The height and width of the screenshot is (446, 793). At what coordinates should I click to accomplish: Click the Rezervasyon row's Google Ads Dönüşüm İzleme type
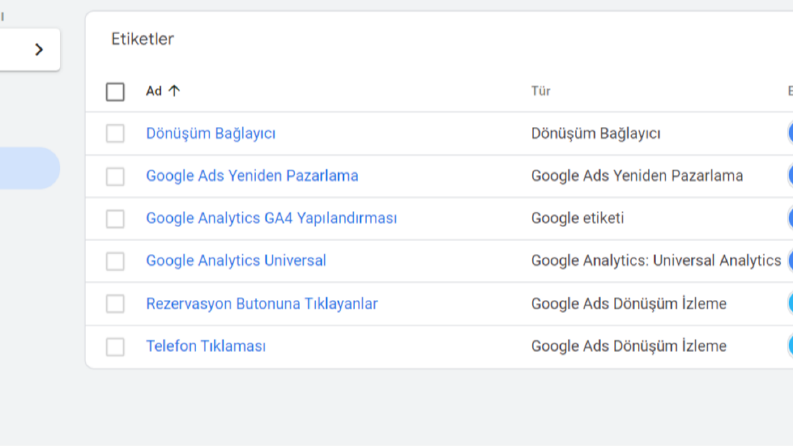point(629,303)
